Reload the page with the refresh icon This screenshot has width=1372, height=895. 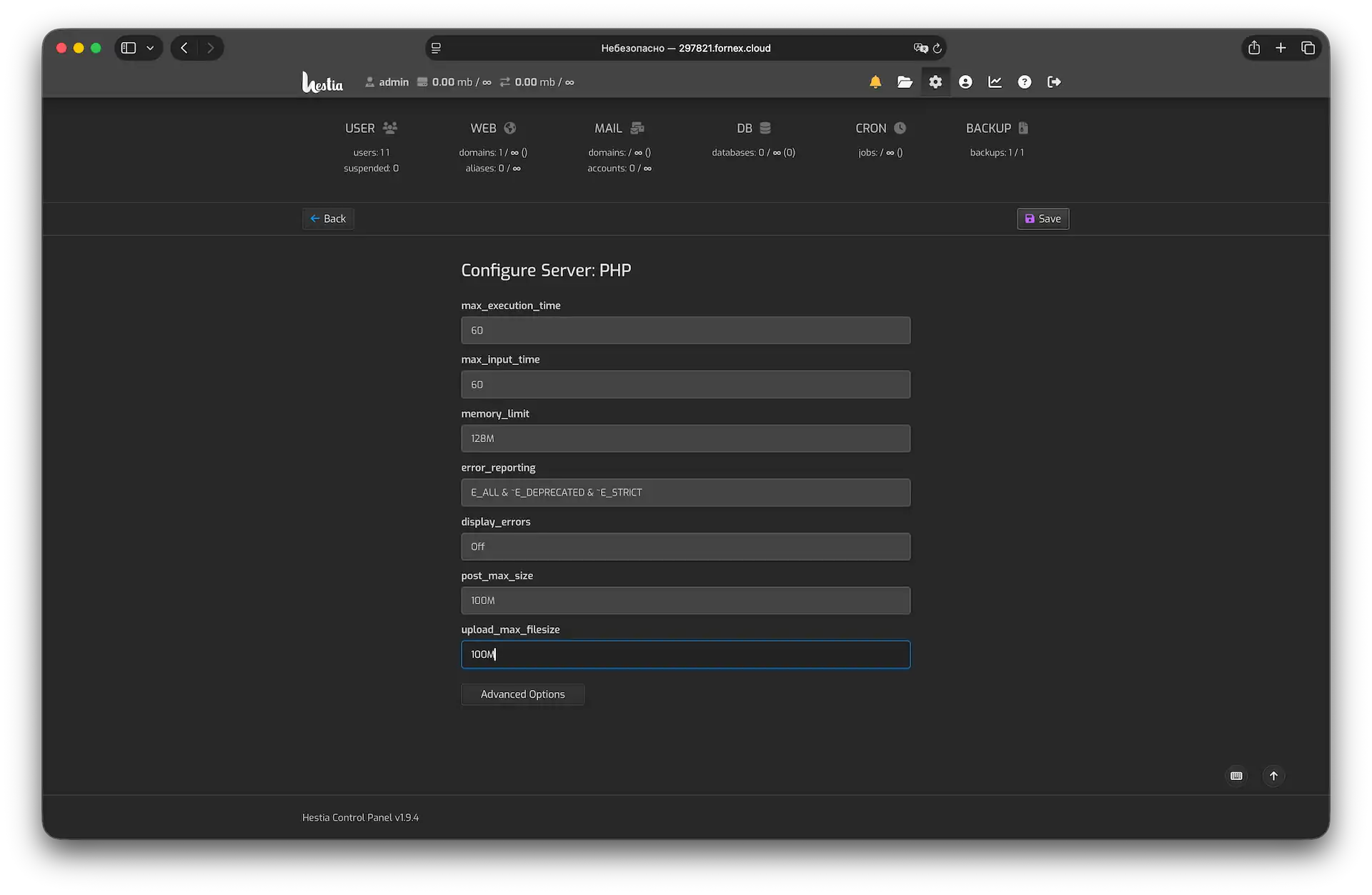[937, 49]
